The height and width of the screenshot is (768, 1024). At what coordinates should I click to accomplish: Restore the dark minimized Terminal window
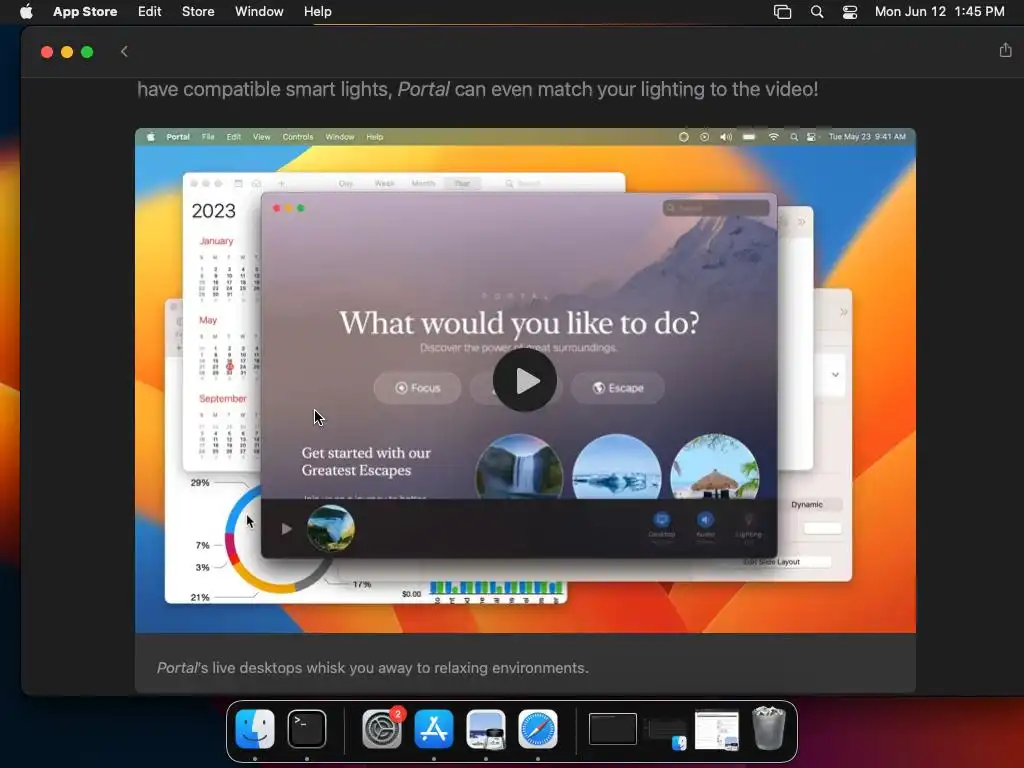pos(613,729)
